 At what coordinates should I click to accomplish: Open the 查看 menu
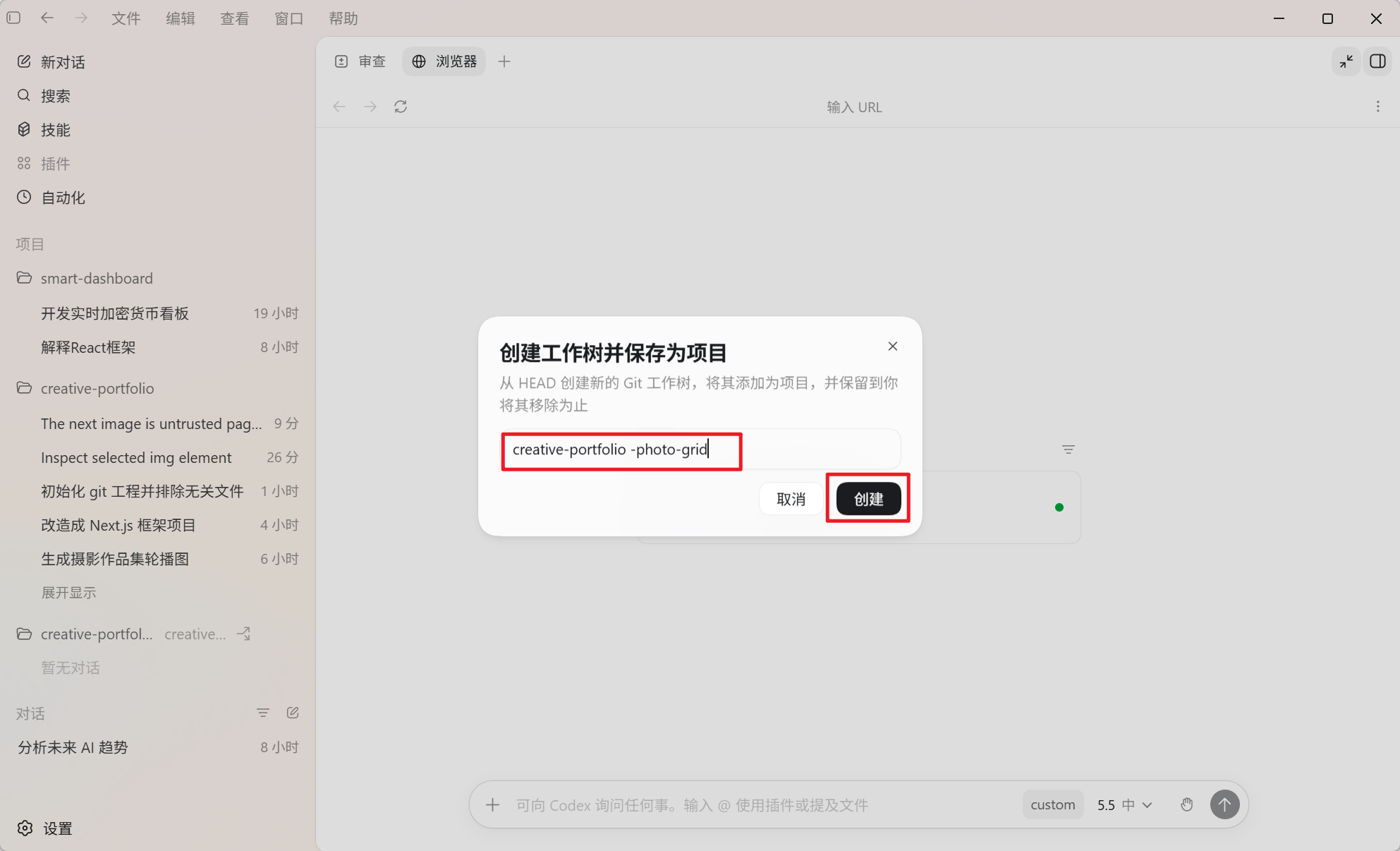point(235,18)
